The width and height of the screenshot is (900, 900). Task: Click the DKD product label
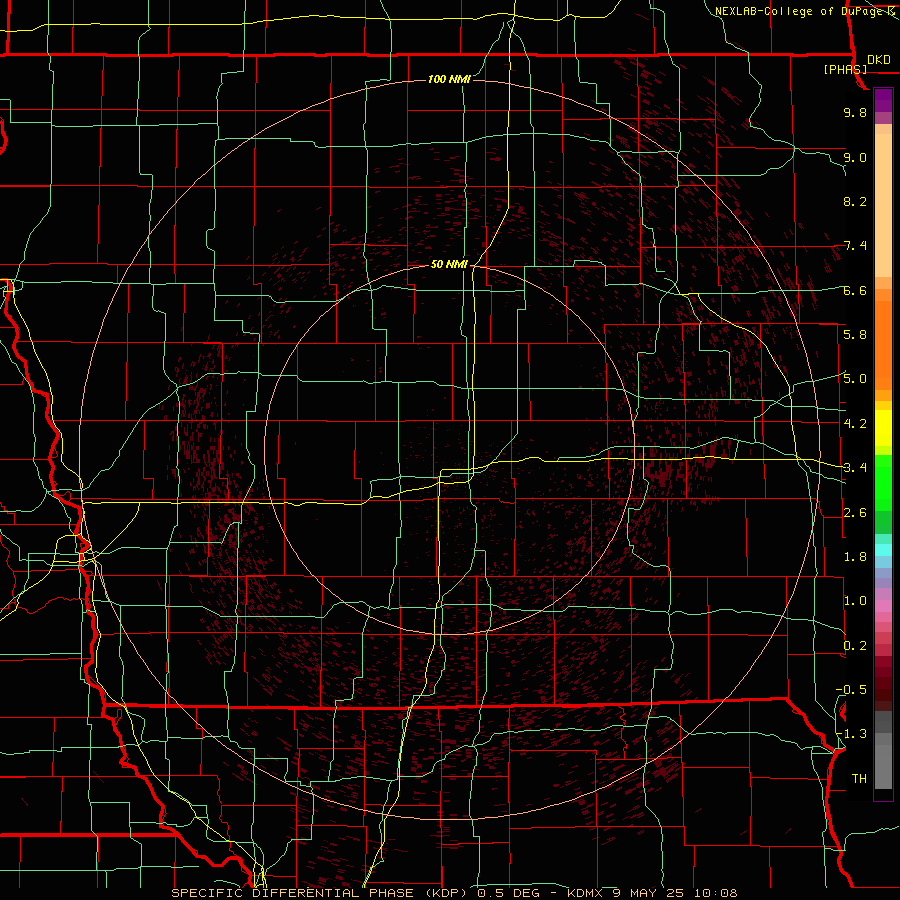coord(879,60)
